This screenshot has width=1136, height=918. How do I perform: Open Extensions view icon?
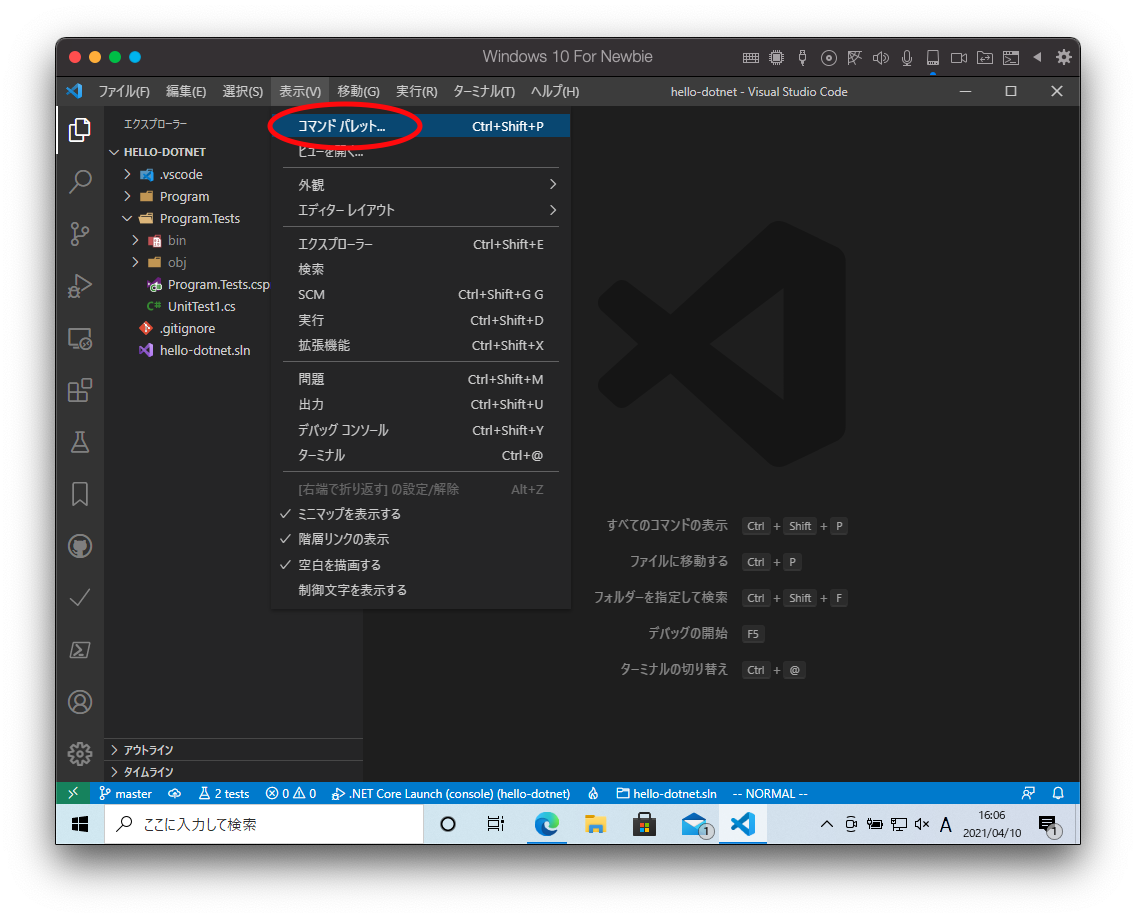(80, 391)
